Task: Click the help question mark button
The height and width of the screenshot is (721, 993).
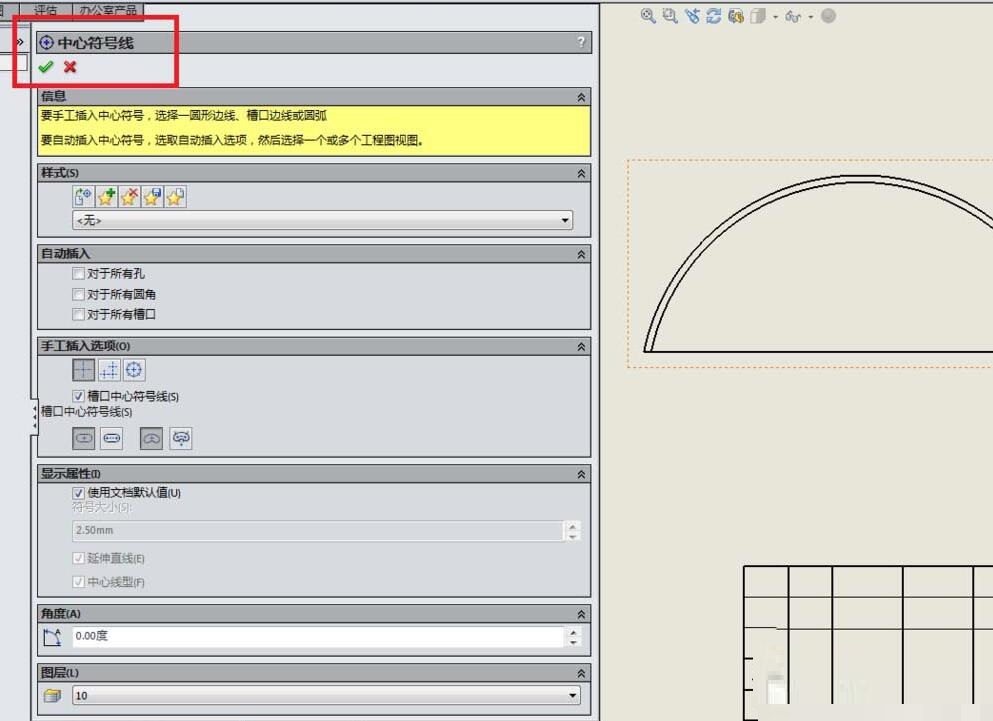Action: coord(581,42)
